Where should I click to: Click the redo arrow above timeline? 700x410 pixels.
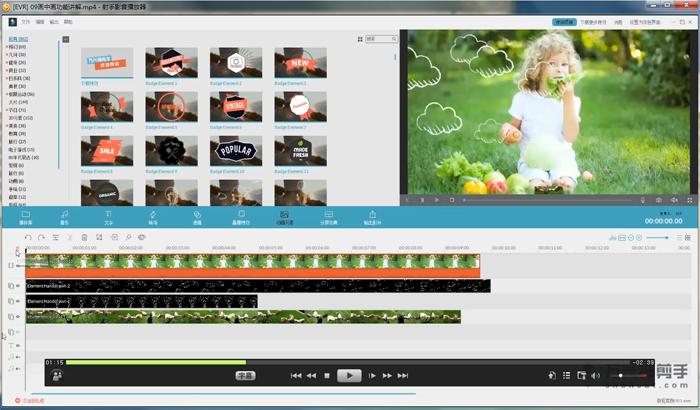(x=41, y=237)
